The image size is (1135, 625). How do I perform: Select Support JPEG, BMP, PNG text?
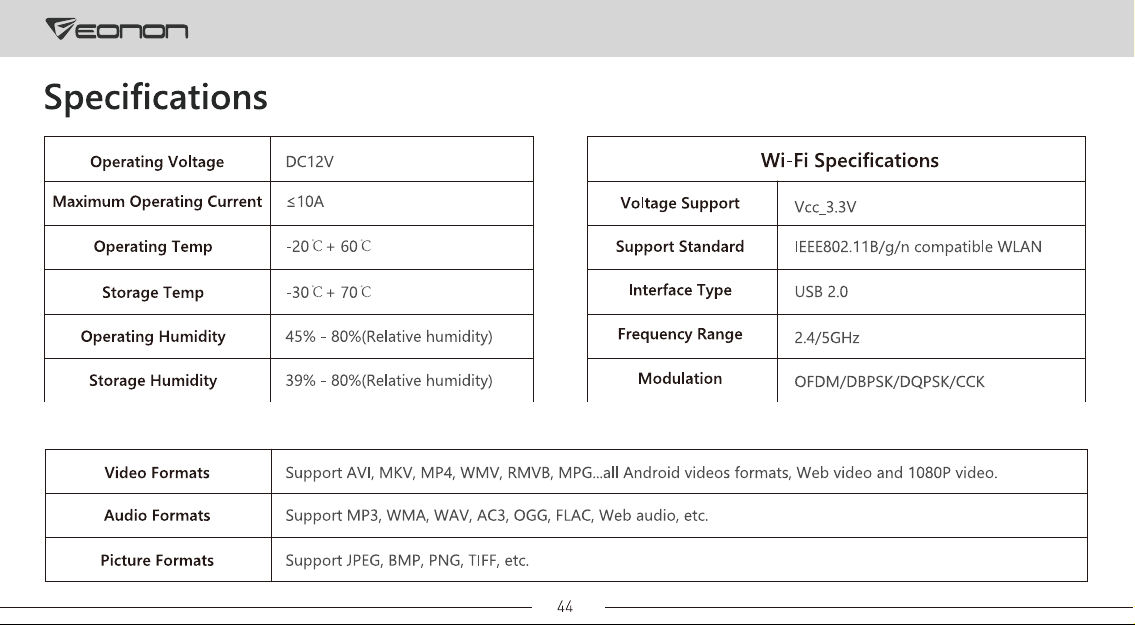(407, 561)
